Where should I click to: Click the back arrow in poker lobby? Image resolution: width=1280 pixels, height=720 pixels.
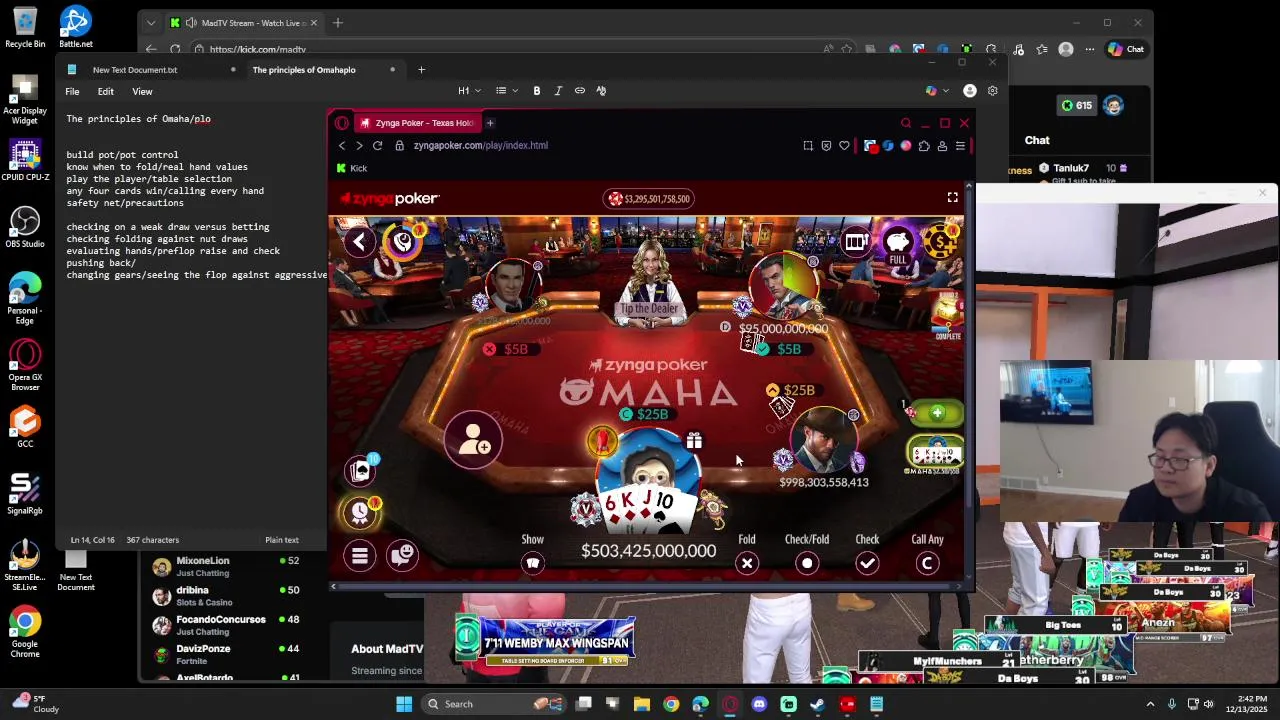point(359,241)
